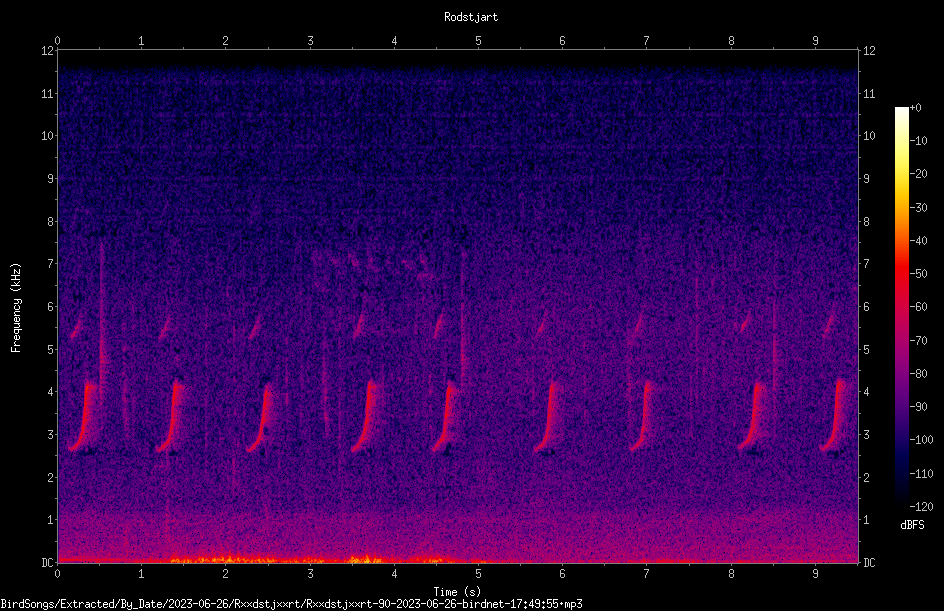The width and height of the screenshot is (944, 611).
Task: Click '7' on the left frequency axis
Action: pyautogui.click(x=50, y=264)
